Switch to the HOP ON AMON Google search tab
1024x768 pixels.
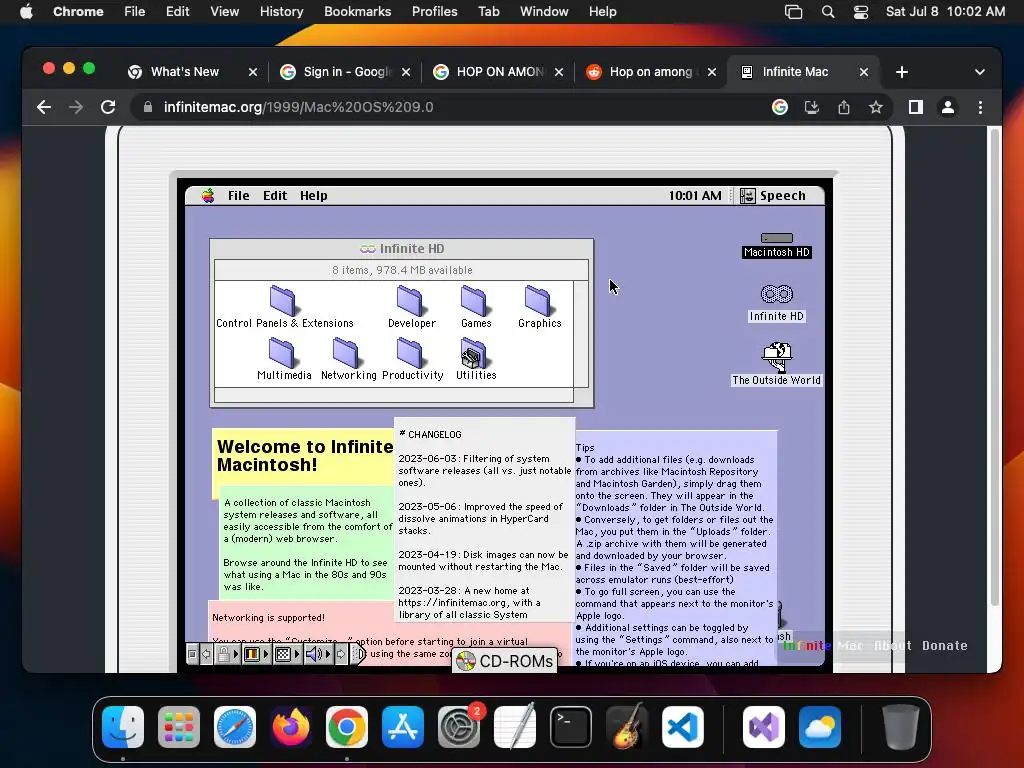[499, 72]
